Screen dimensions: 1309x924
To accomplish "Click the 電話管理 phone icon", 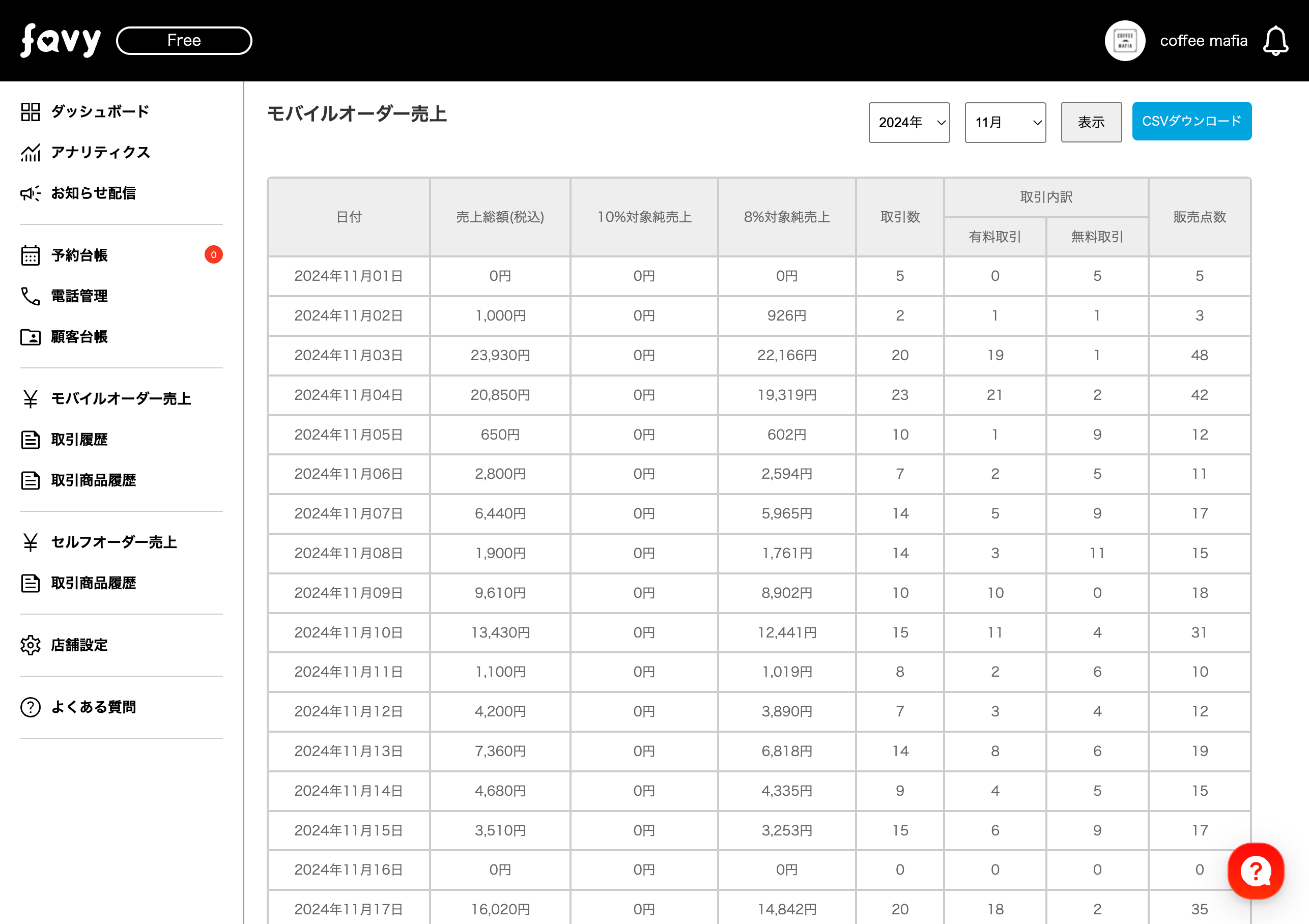I will (30, 297).
